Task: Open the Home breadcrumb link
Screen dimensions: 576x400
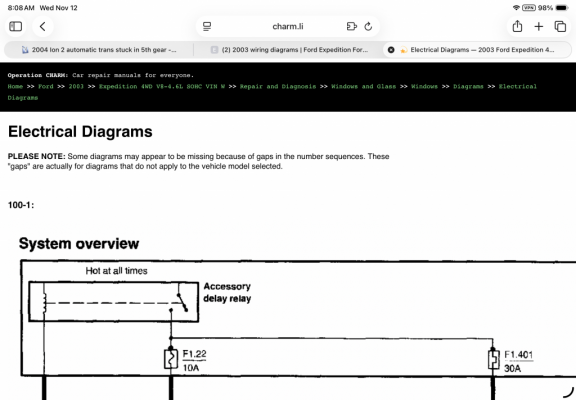Action: [15, 87]
